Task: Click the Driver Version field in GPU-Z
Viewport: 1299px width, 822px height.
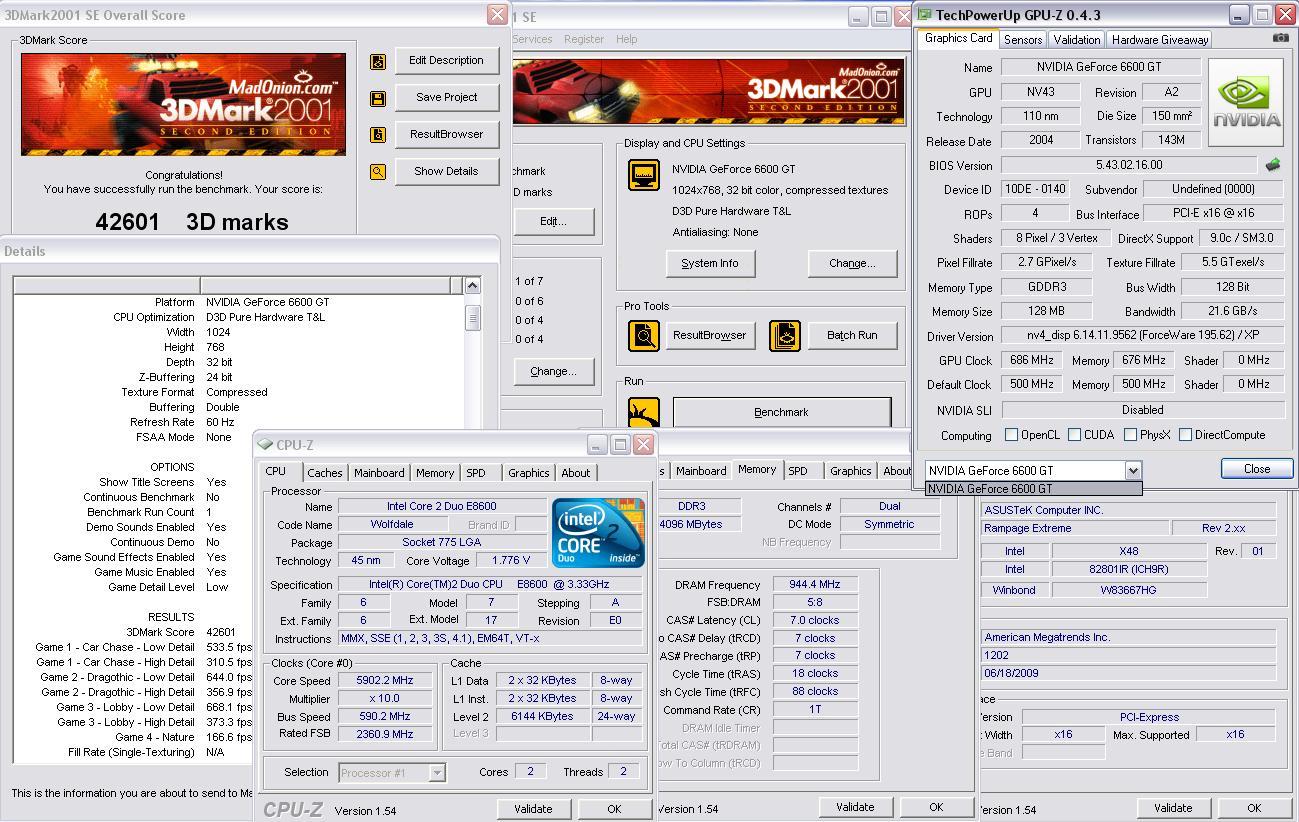Action: [1143, 336]
